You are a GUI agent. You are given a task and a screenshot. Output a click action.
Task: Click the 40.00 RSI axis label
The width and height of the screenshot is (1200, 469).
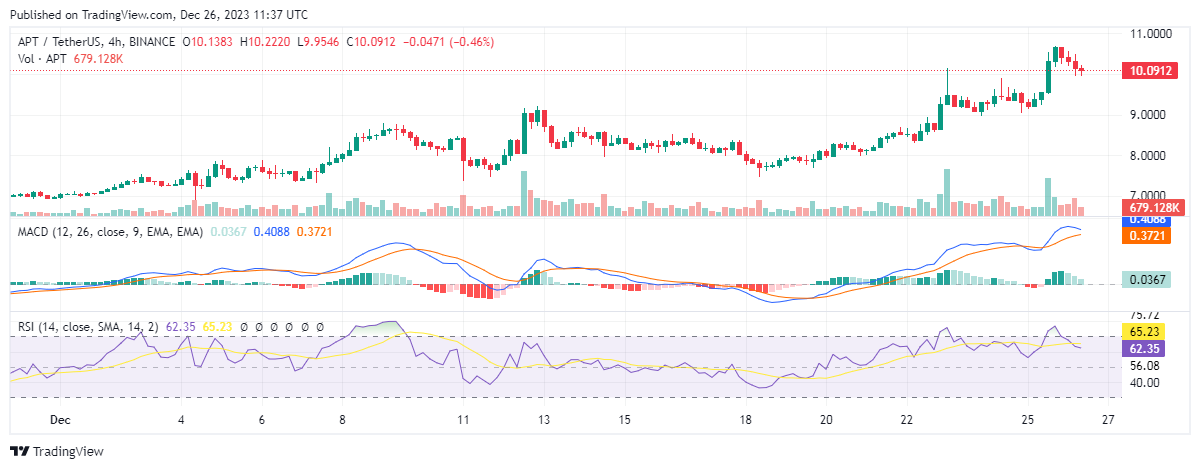tap(1147, 382)
